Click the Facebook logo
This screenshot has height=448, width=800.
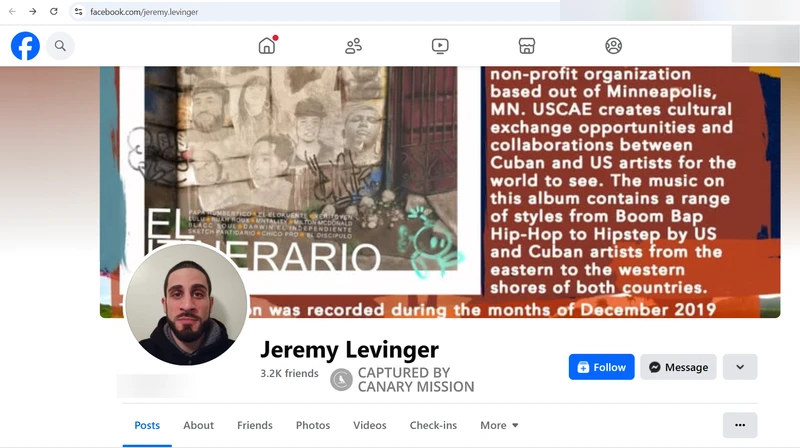[x=25, y=46]
